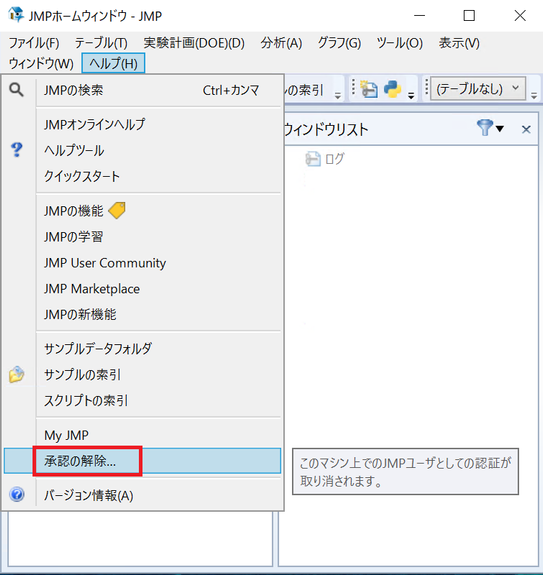This screenshot has height=575, width=543.
Task: Open toolbar overflow arrow after table dropdown
Action: pos(534,96)
